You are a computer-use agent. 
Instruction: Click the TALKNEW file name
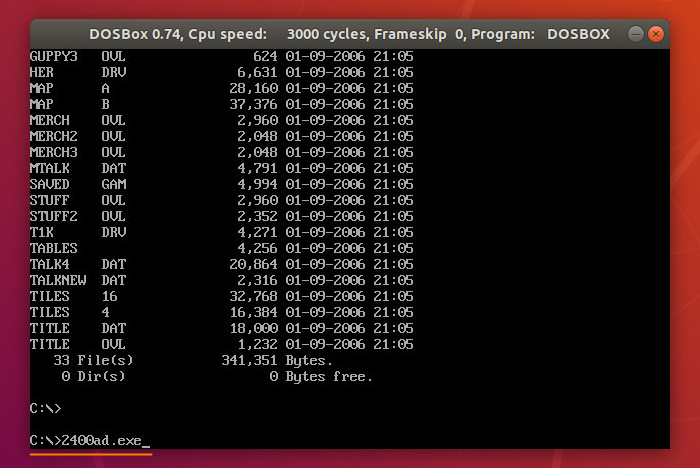click(x=58, y=280)
